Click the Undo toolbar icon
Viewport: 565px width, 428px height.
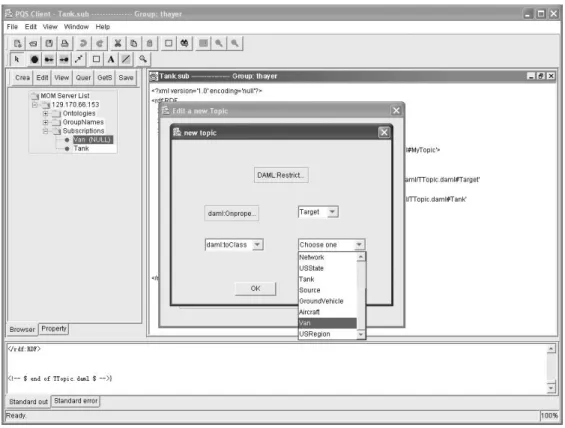[x=83, y=44]
